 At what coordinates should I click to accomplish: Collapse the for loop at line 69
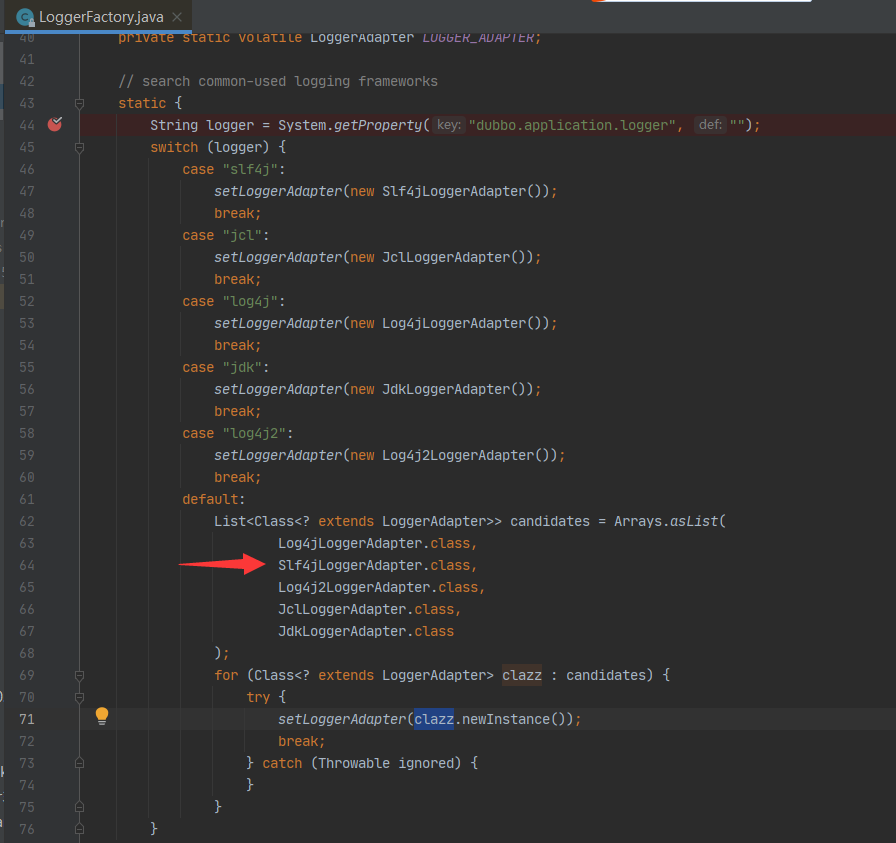click(x=79, y=676)
